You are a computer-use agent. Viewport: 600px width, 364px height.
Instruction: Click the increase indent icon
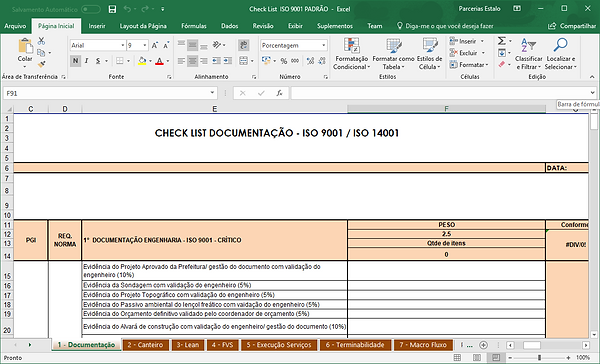coord(228,61)
